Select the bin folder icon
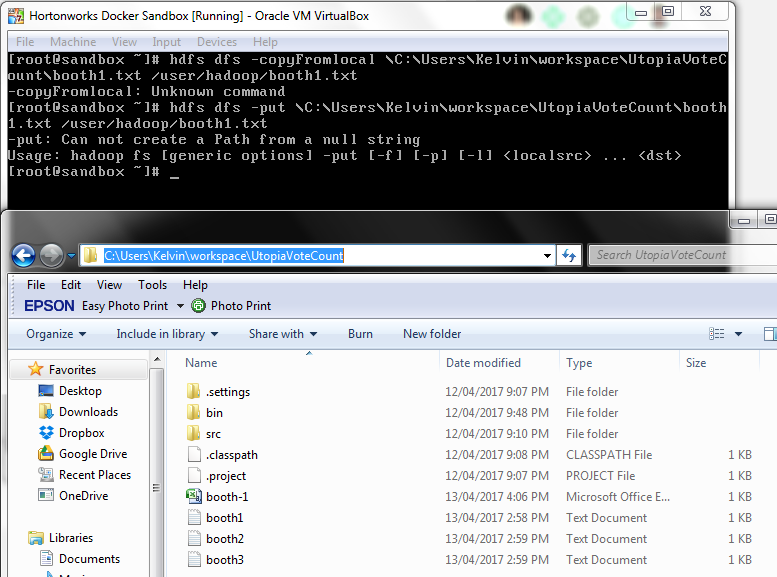The height and width of the screenshot is (577, 777). click(194, 412)
